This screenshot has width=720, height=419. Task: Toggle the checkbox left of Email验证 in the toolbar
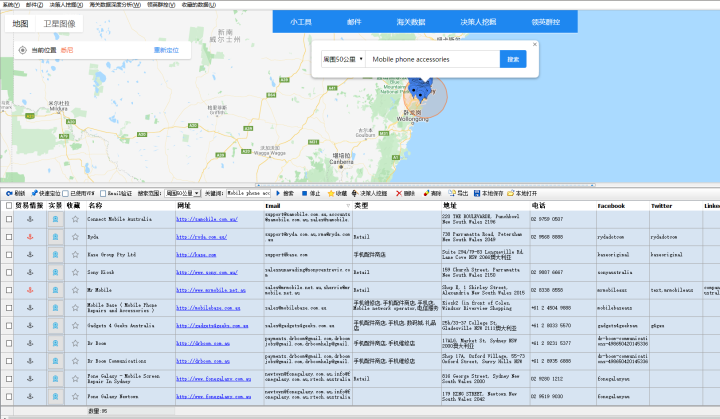coord(65,193)
